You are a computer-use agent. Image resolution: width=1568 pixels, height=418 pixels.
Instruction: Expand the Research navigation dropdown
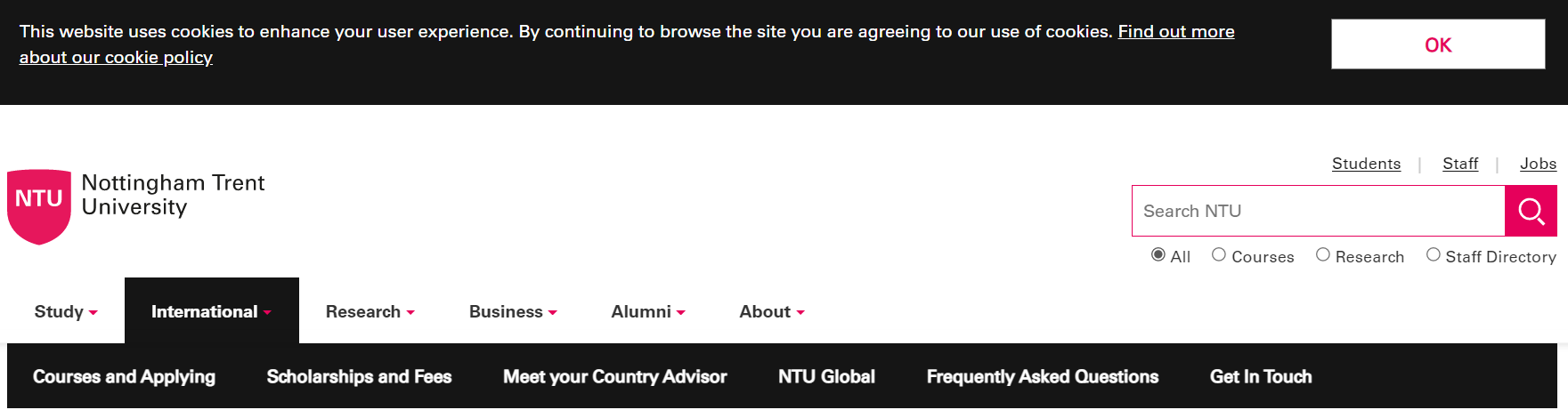(x=370, y=312)
